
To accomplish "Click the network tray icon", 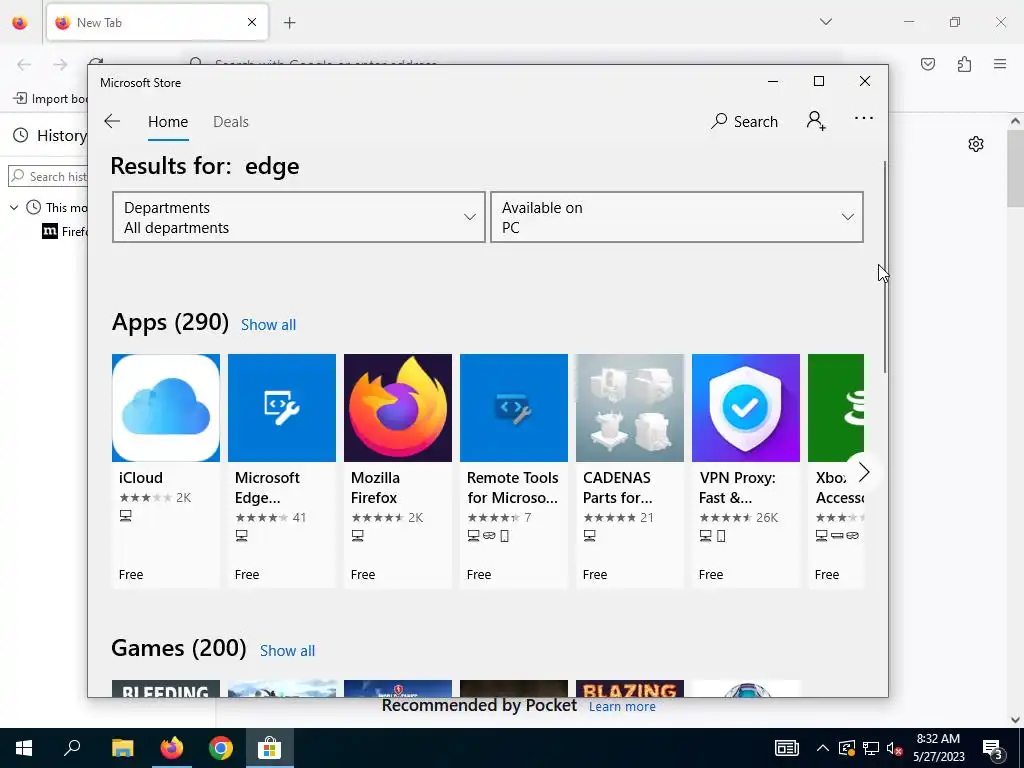I will tap(871, 748).
